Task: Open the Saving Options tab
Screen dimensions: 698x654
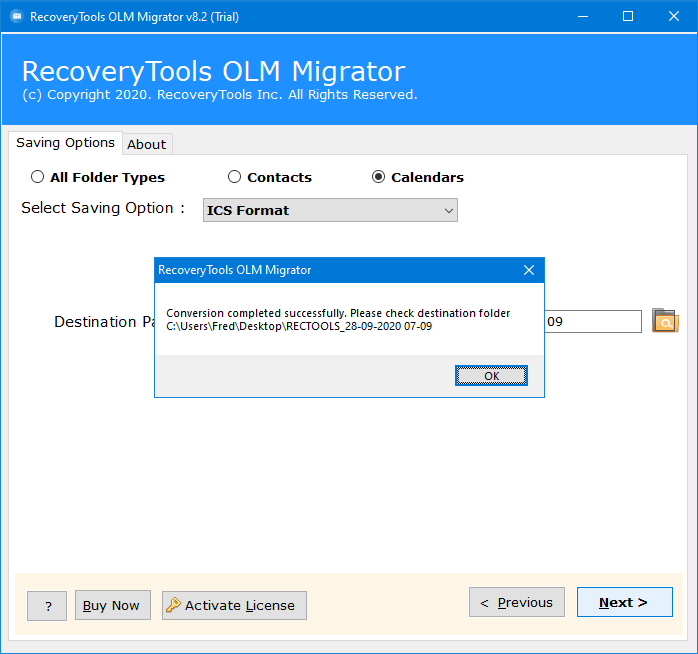Action: click(x=65, y=143)
